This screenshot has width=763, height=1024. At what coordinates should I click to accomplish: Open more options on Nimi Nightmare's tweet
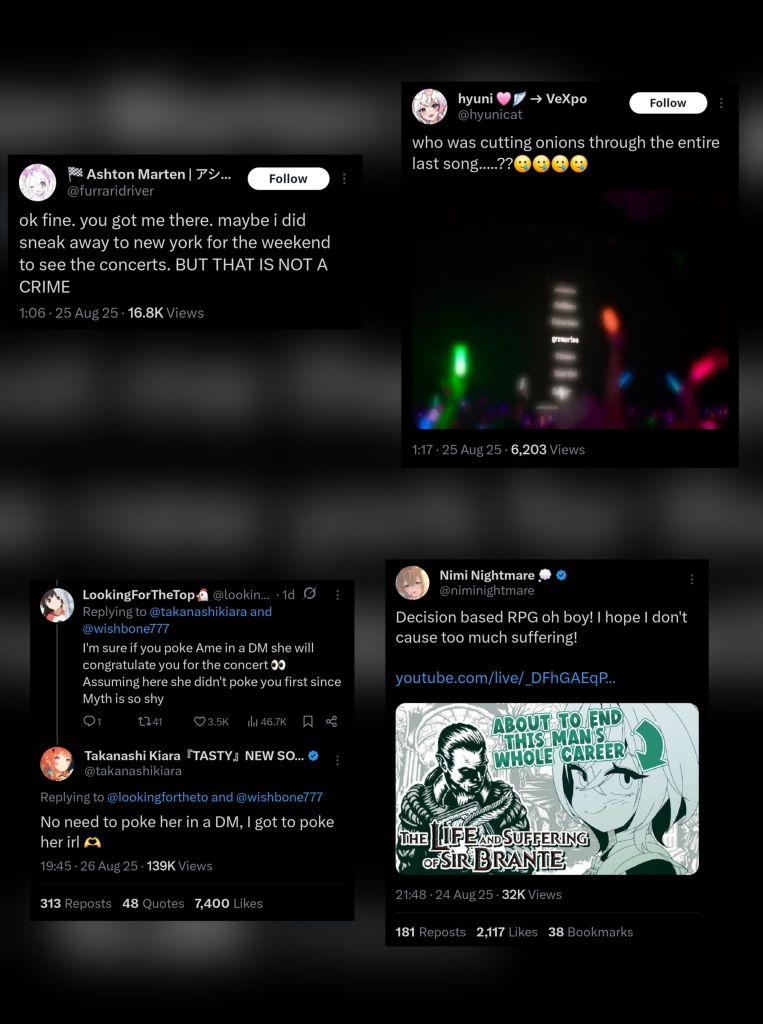click(692, 579)
